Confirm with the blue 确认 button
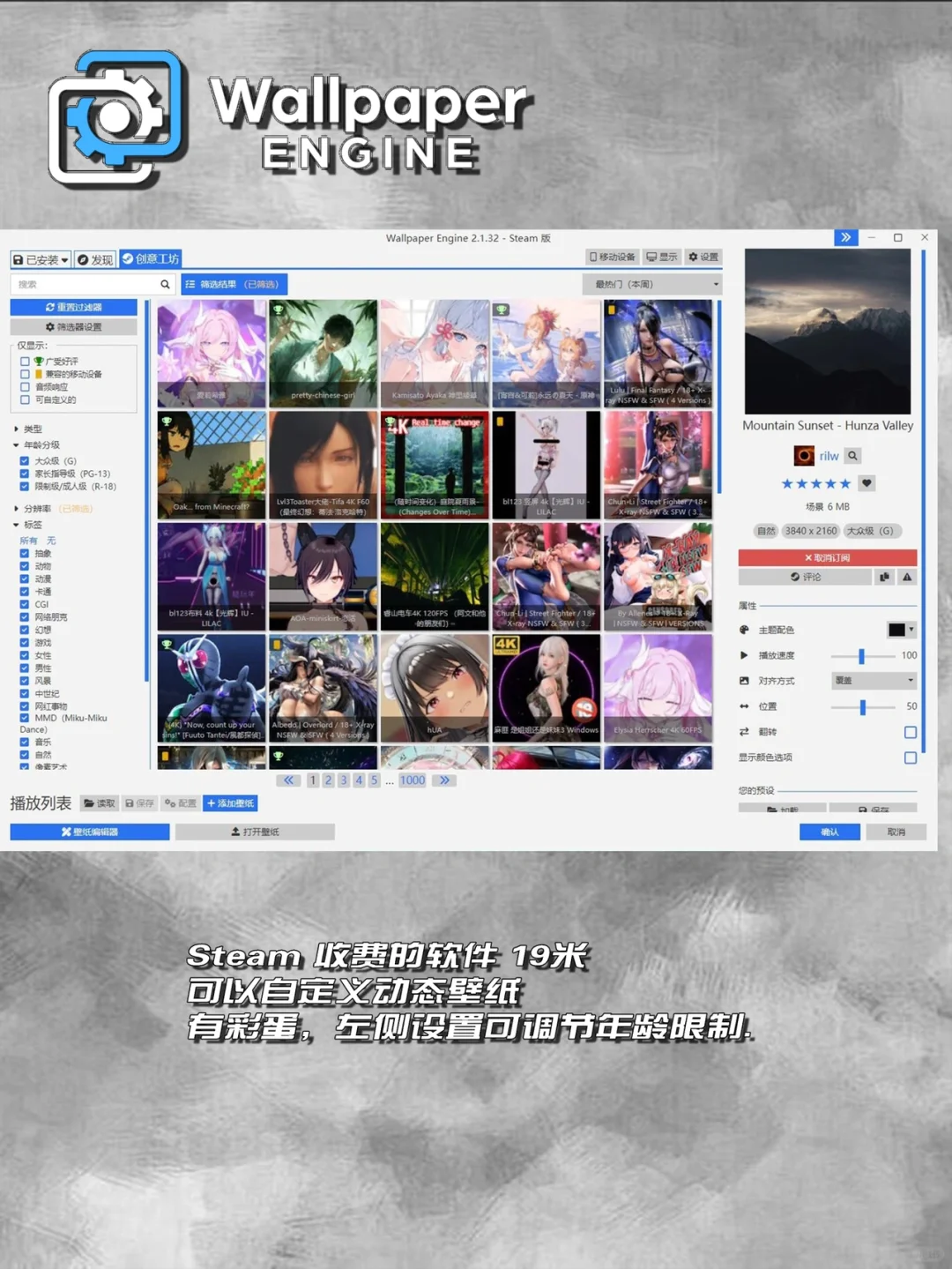 tap(829, 832)
